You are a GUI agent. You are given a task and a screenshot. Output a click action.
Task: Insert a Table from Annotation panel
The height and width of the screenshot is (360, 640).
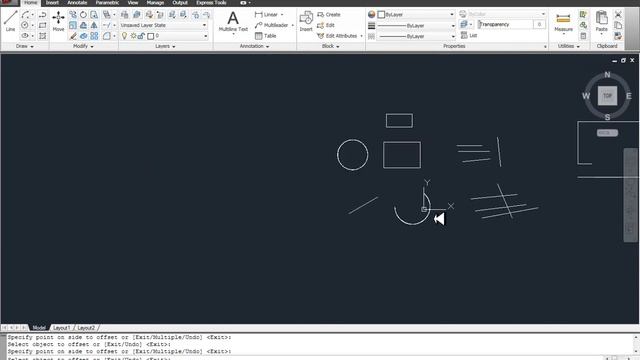[x=265, y=36]
